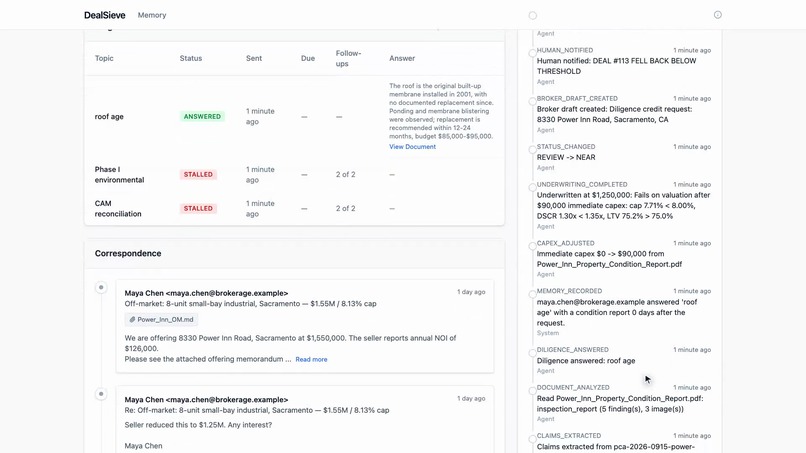Click the DILIGENCE_ANSWERED event marker circle

533,353
